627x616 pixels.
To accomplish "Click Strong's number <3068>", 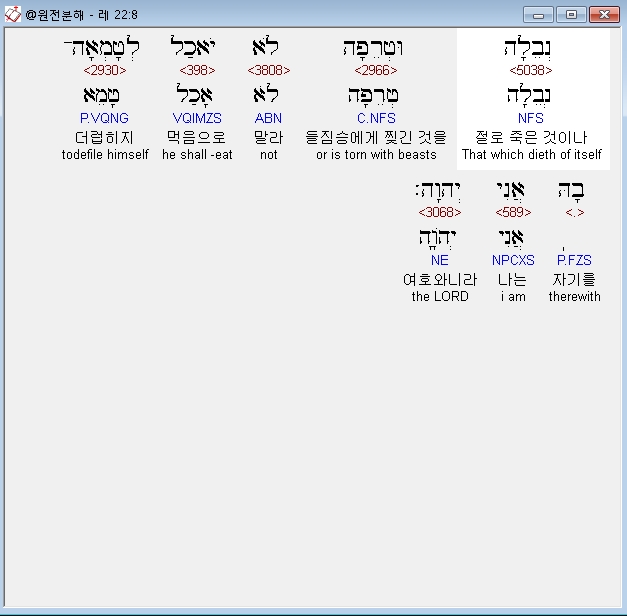I will 439,212.
